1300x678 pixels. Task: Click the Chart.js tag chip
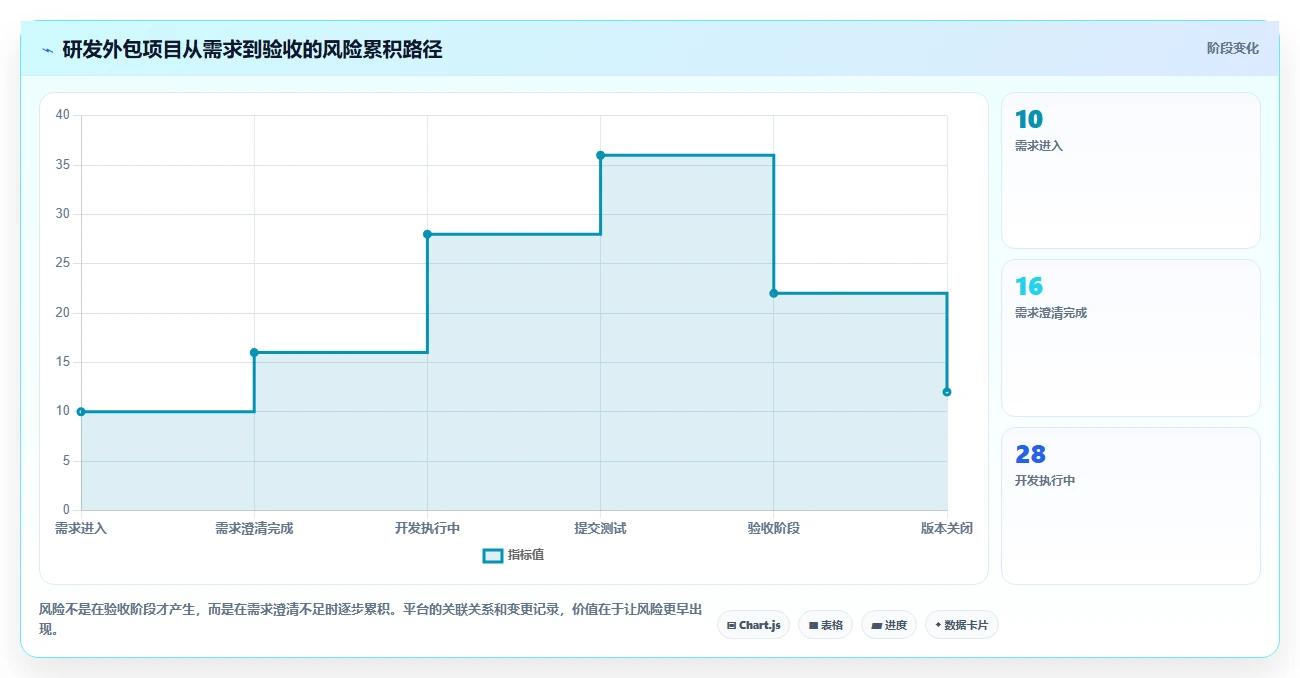pyautogui.click(x=754, y=625)
